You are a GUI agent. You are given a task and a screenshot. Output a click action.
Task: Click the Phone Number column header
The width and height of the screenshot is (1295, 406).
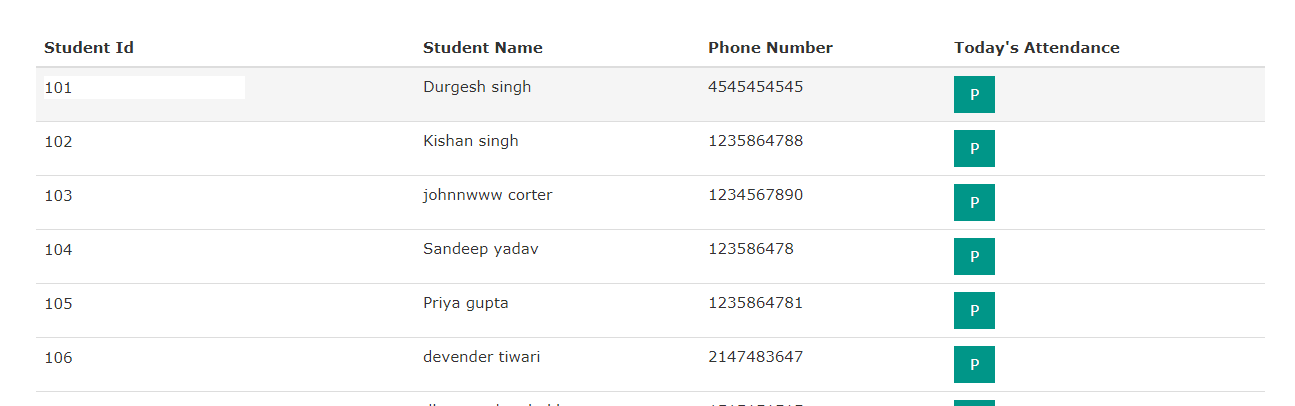coord(770,48)
